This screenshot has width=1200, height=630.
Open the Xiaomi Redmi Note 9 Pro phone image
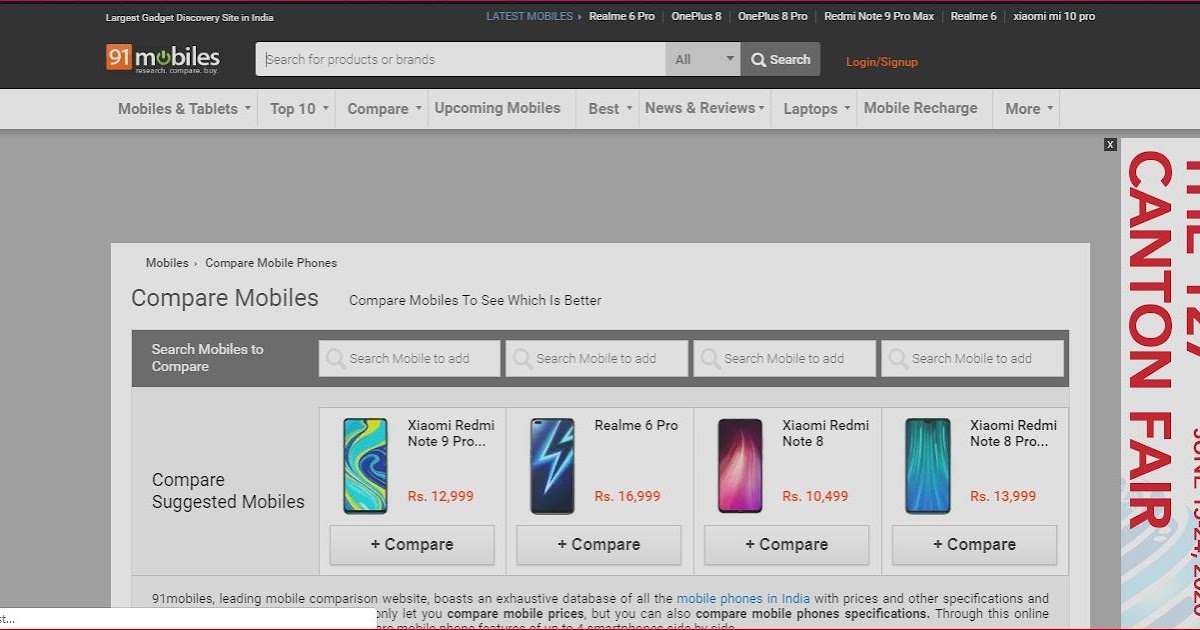coord(366,466)
